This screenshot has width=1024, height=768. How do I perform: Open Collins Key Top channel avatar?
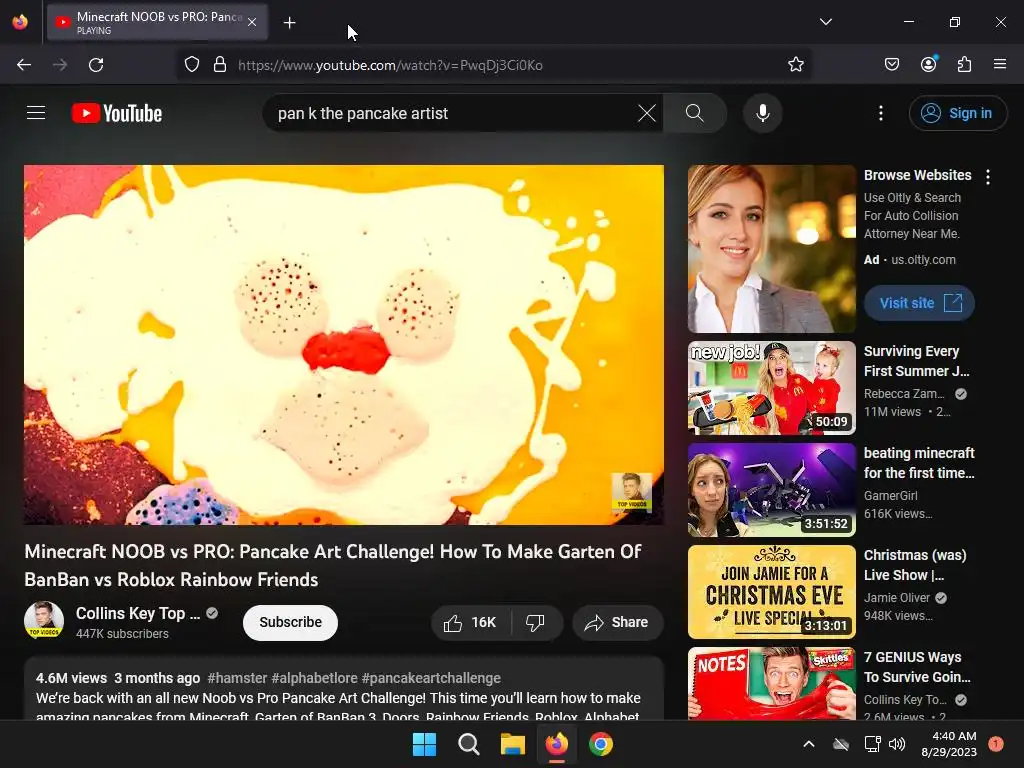tap(44, 619)
